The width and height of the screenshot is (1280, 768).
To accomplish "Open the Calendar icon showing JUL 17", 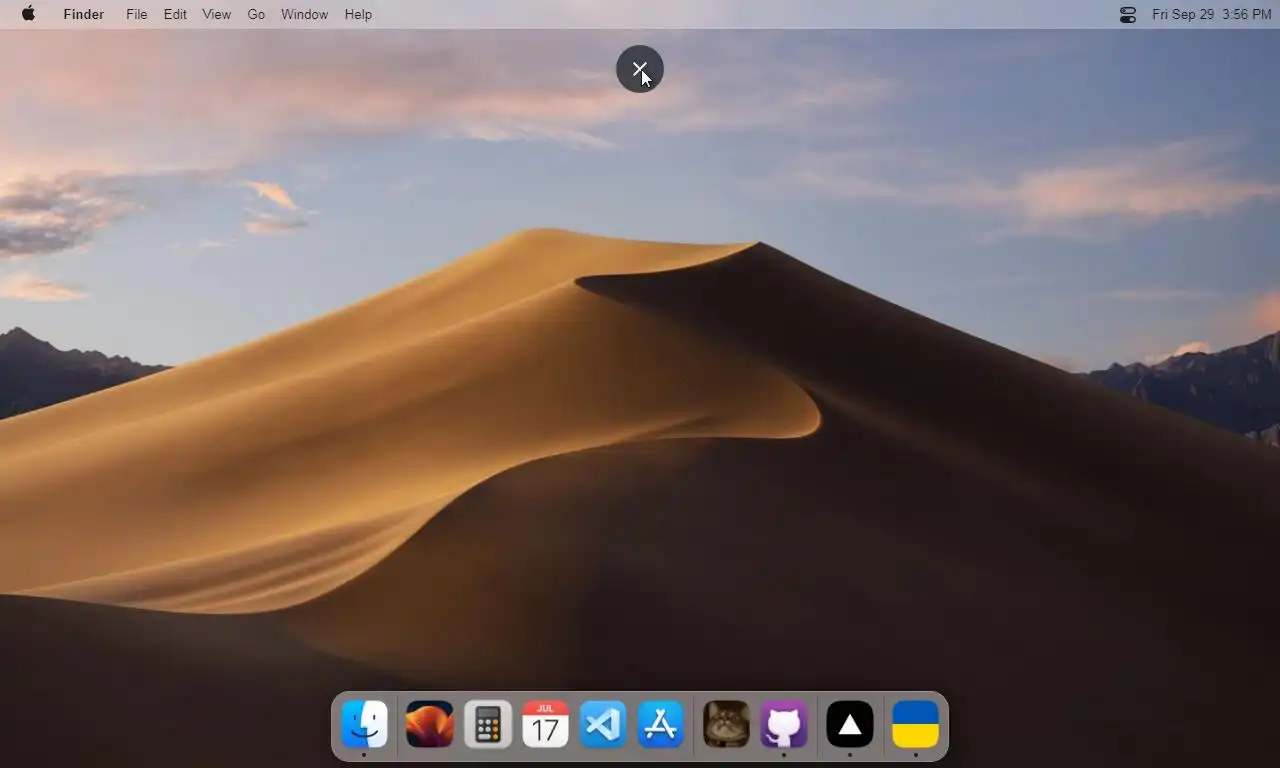I will click(x=545, y=724).
